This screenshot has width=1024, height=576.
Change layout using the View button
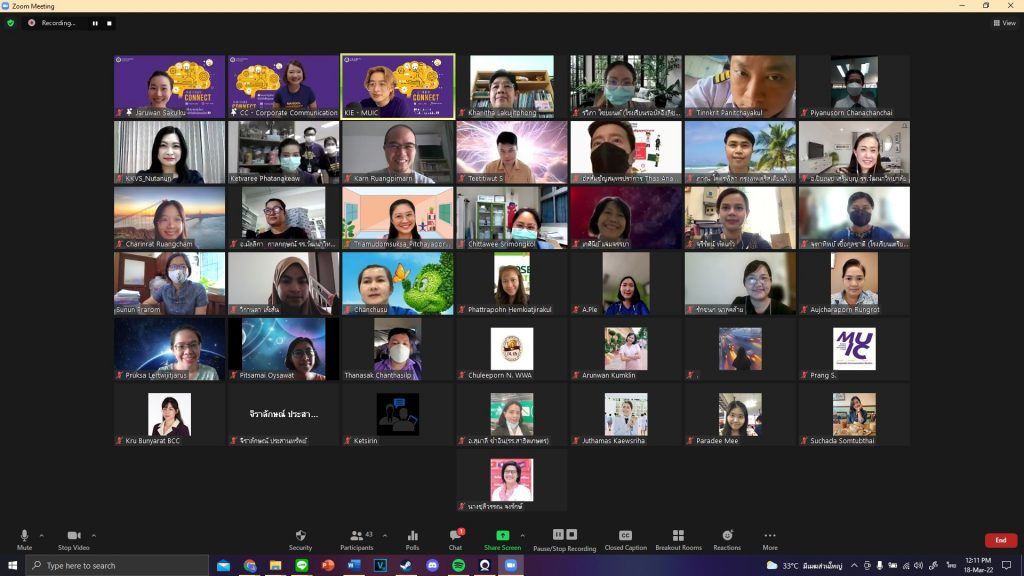pos(1003,23)
